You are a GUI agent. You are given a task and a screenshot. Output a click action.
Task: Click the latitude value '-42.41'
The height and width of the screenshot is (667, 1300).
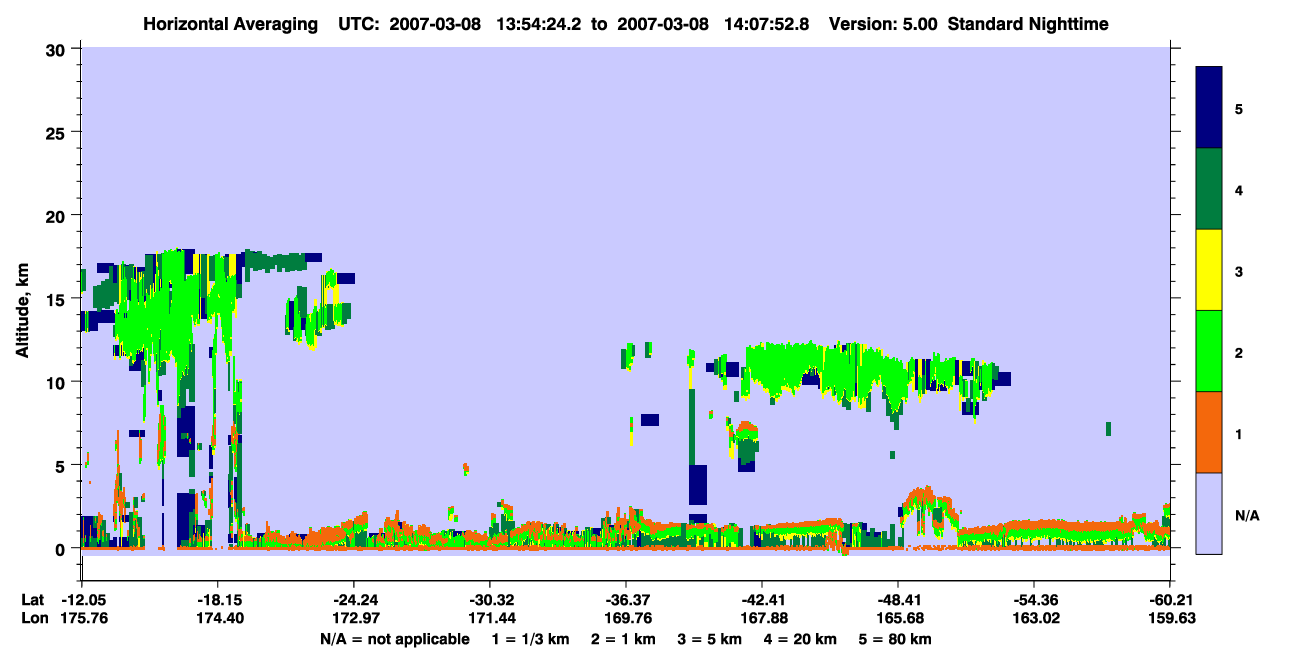[761, 600]
